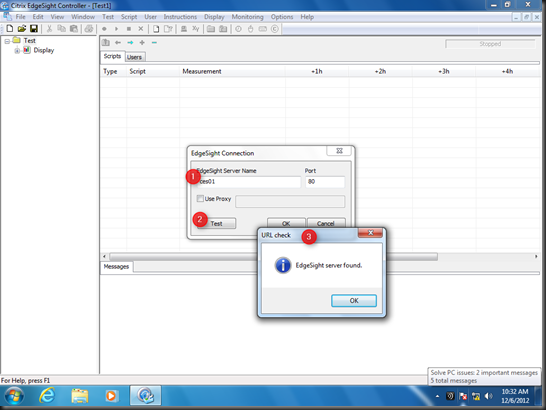546x410 pixels.
Task: Open the Windows Start menu
Action: 14,396
